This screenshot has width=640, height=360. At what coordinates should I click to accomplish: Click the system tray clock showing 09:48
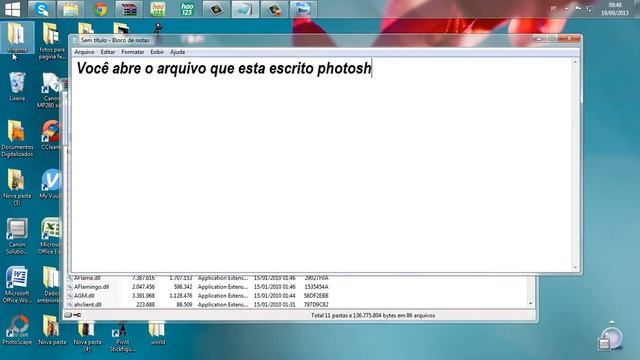coord(615,9)
